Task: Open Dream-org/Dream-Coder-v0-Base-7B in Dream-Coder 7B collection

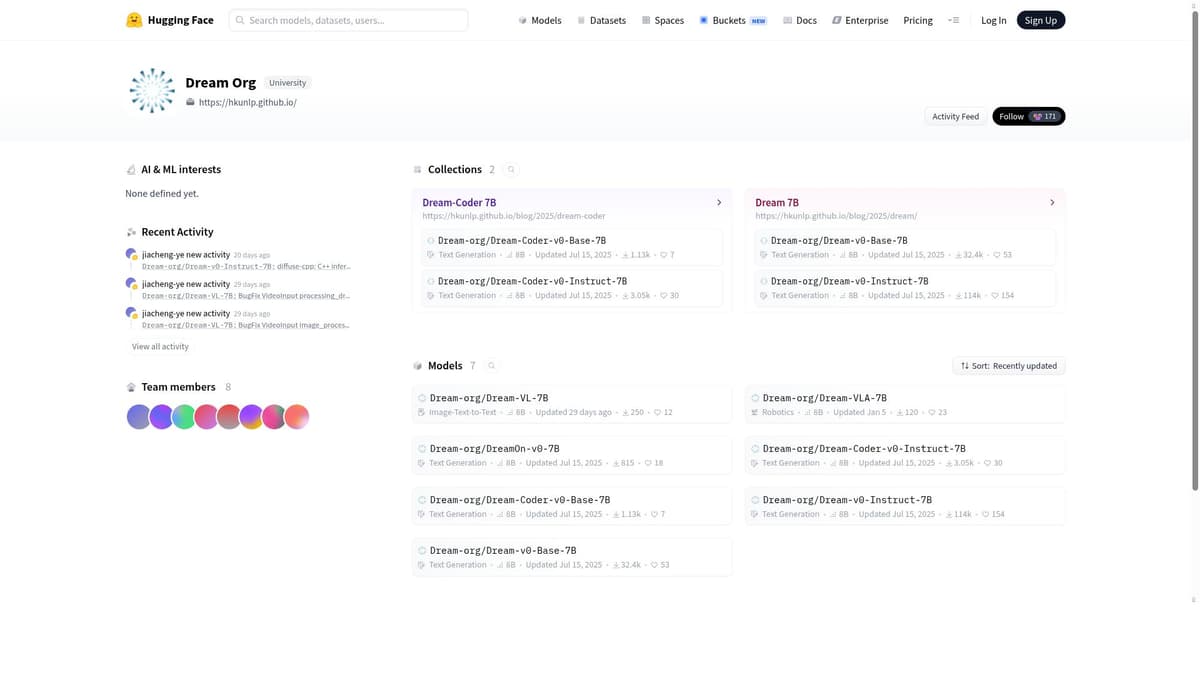Action: point(572,247)
